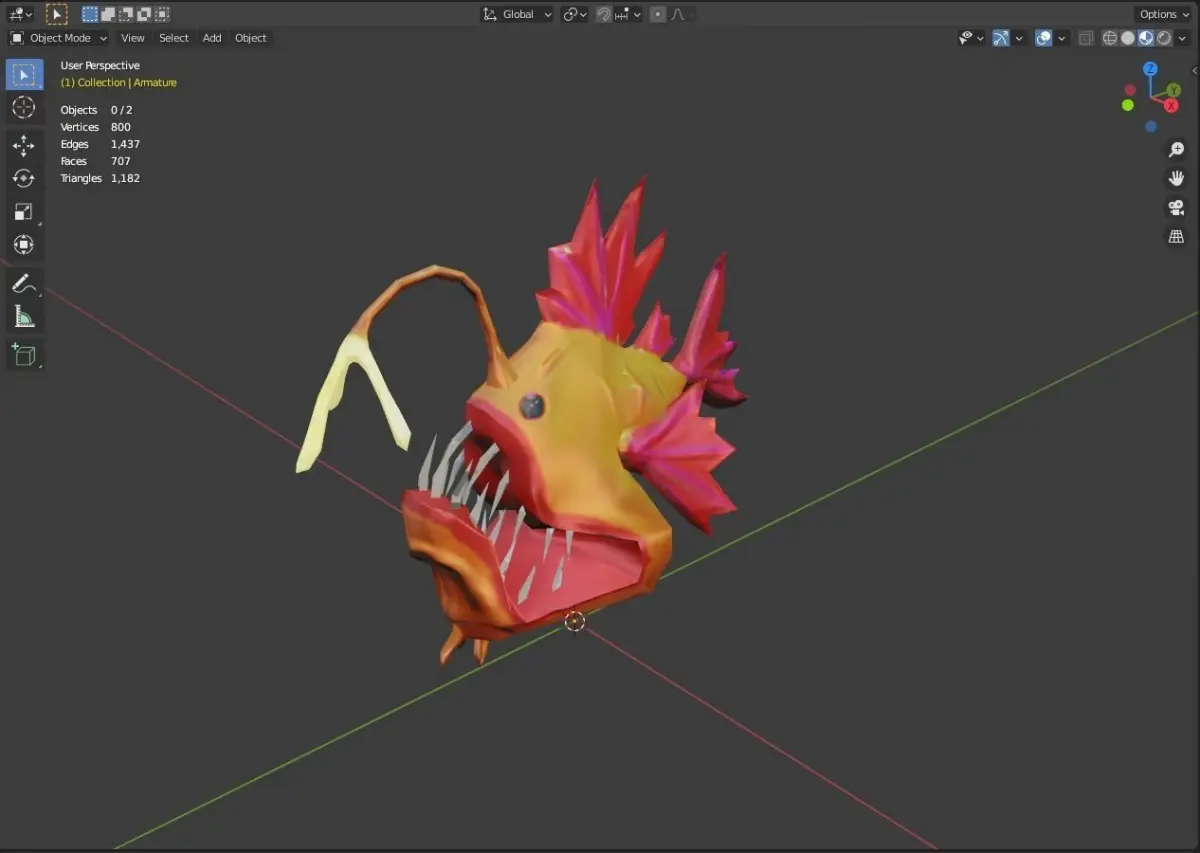Click the '(1) Collection | Armature' text
This screenshot has width=1200, height=853.
(x=119, y=83)
